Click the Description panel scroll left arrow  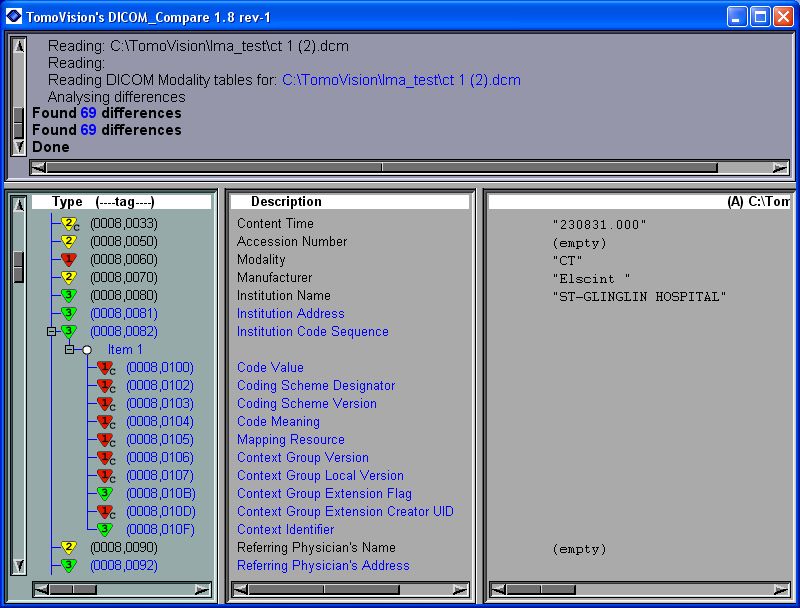tap(240, 590)
